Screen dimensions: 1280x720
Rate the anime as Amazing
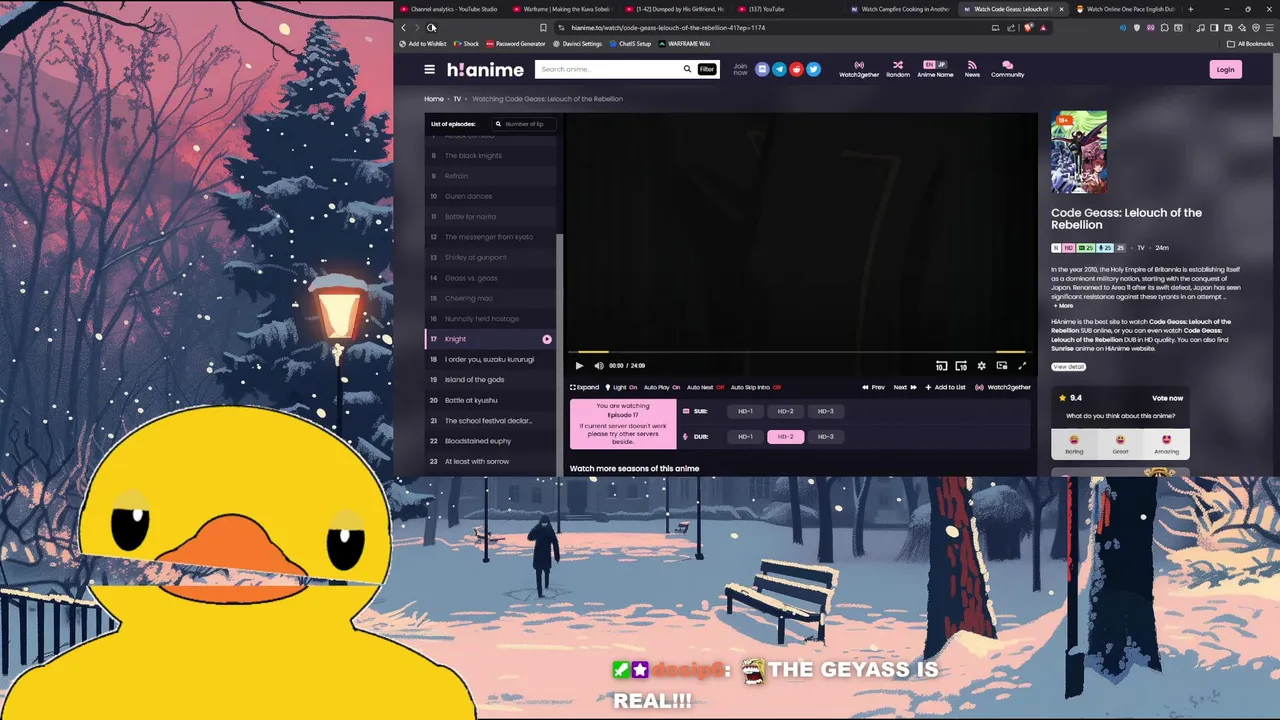tap(1166, 444)
